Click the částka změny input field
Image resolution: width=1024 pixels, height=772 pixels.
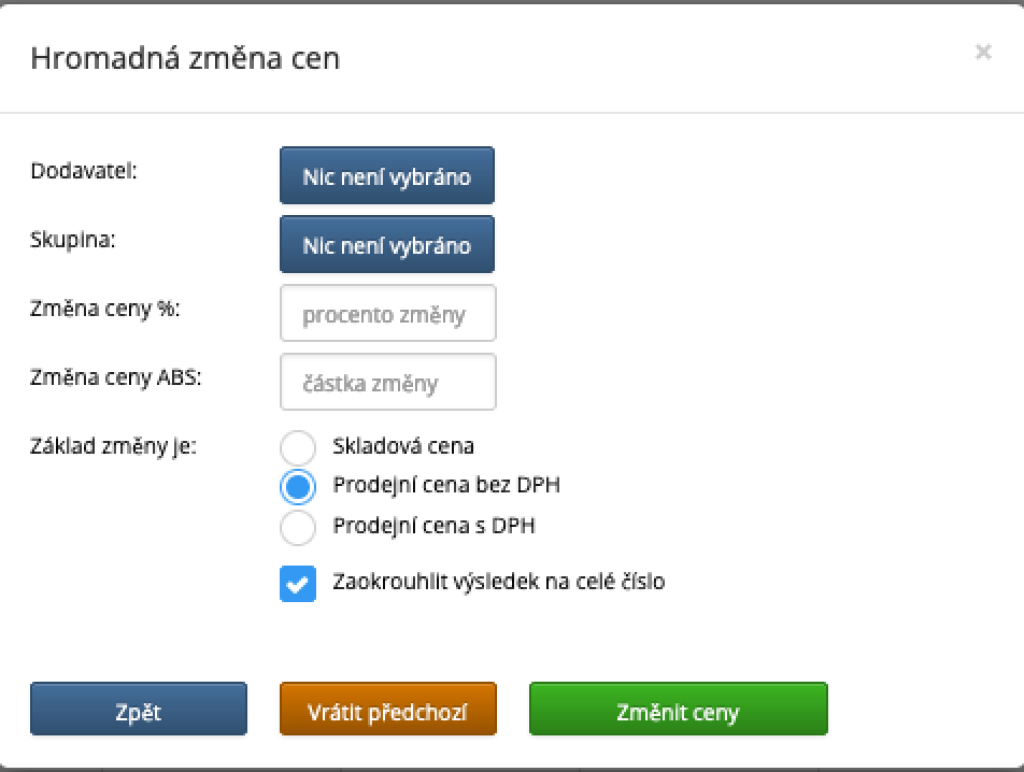[x=388, y=382]
